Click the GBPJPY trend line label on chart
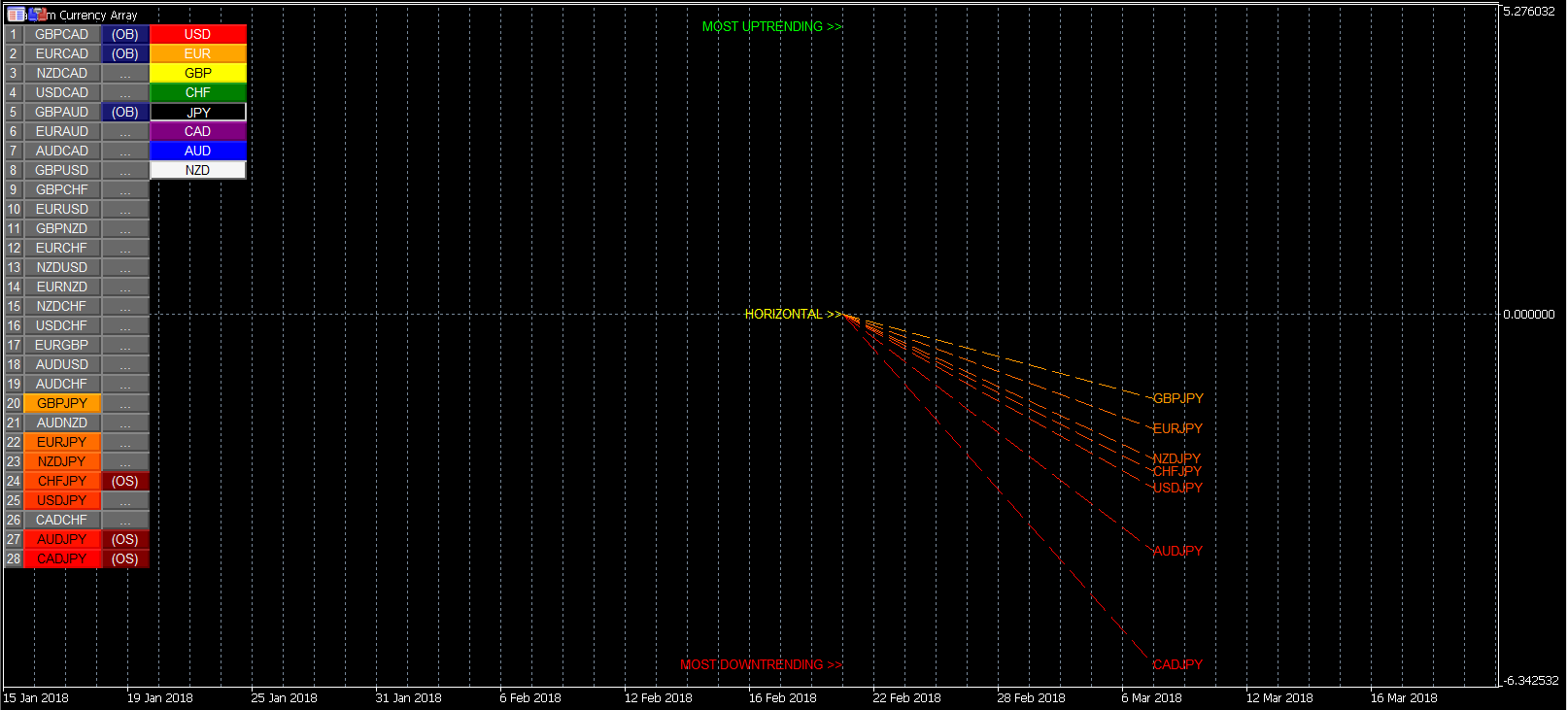The width and height of the screenshot is (1568, 710). 1177,398
